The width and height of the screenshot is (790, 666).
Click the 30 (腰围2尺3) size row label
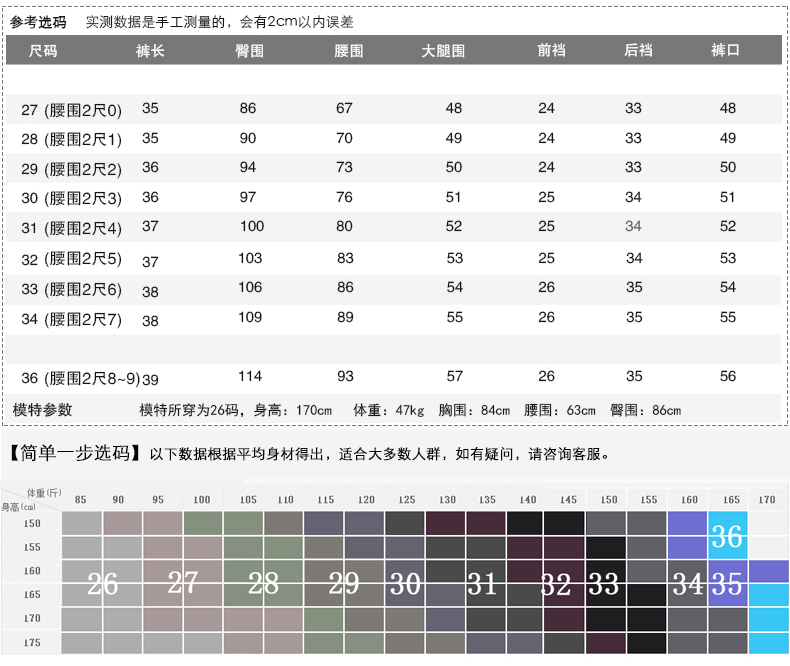[71, 198]
